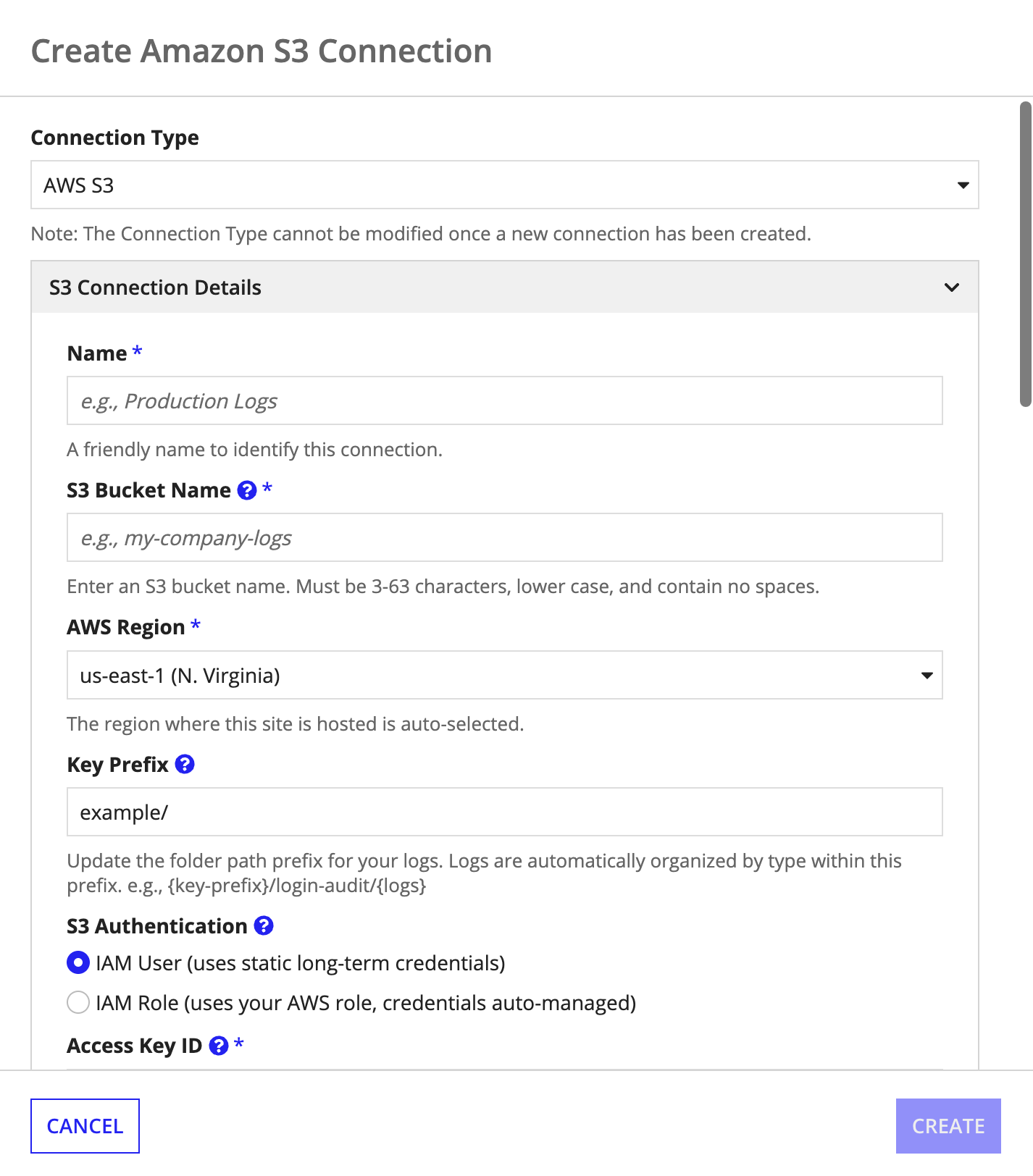Click into the S3 Bucket Name field
The height and width of the screenshot is (1176, 1033).
pos(505,537)
